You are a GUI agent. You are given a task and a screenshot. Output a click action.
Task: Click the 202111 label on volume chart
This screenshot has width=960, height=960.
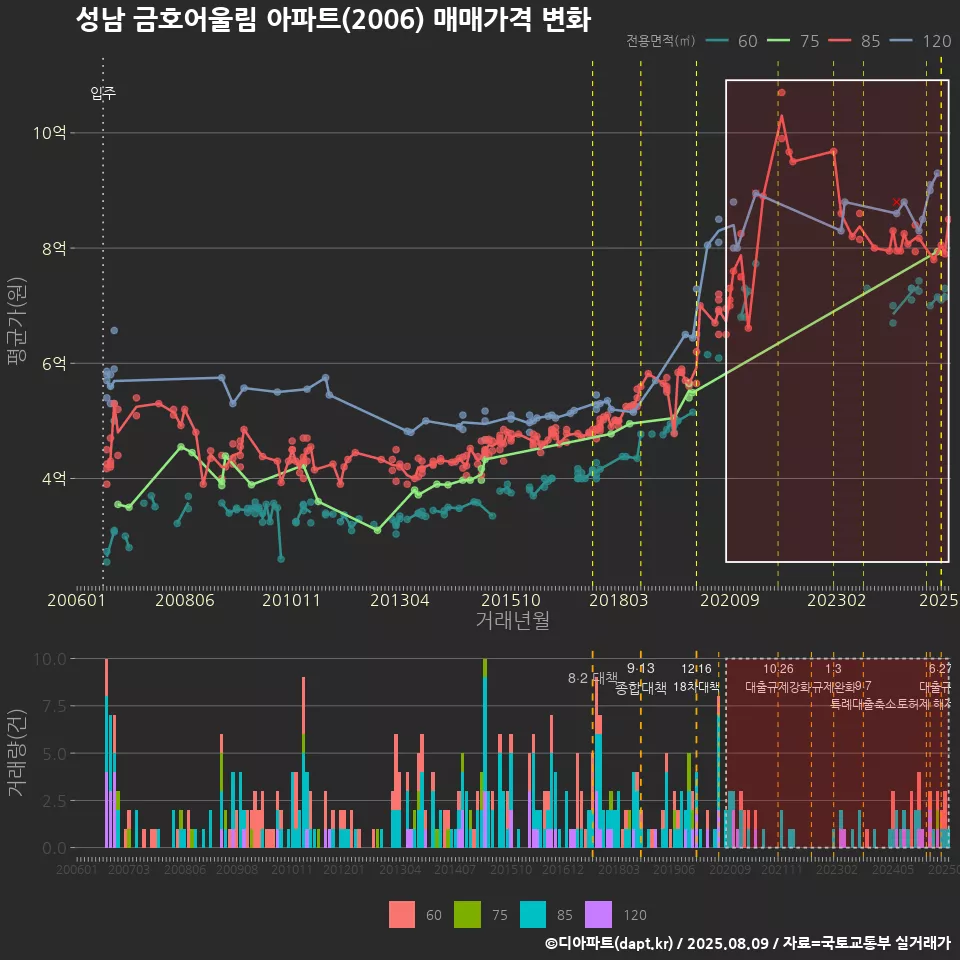click(x=781, y=869)
